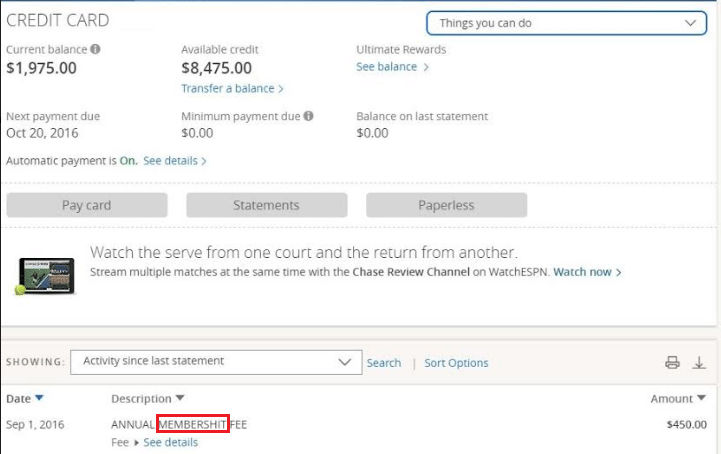Sort by the Date column arrow
Viewport: 721px width, 454px height.
tap(39, 398)
